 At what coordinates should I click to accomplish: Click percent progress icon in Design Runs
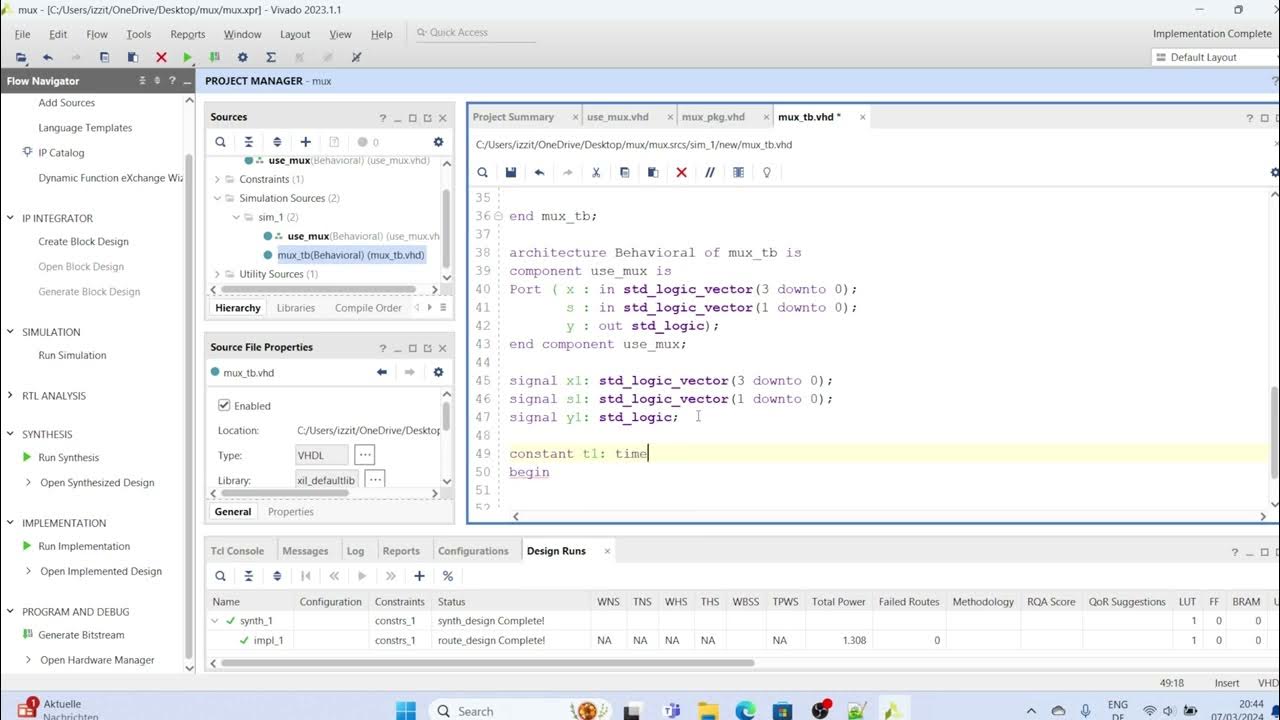click(x=448, y=576)
